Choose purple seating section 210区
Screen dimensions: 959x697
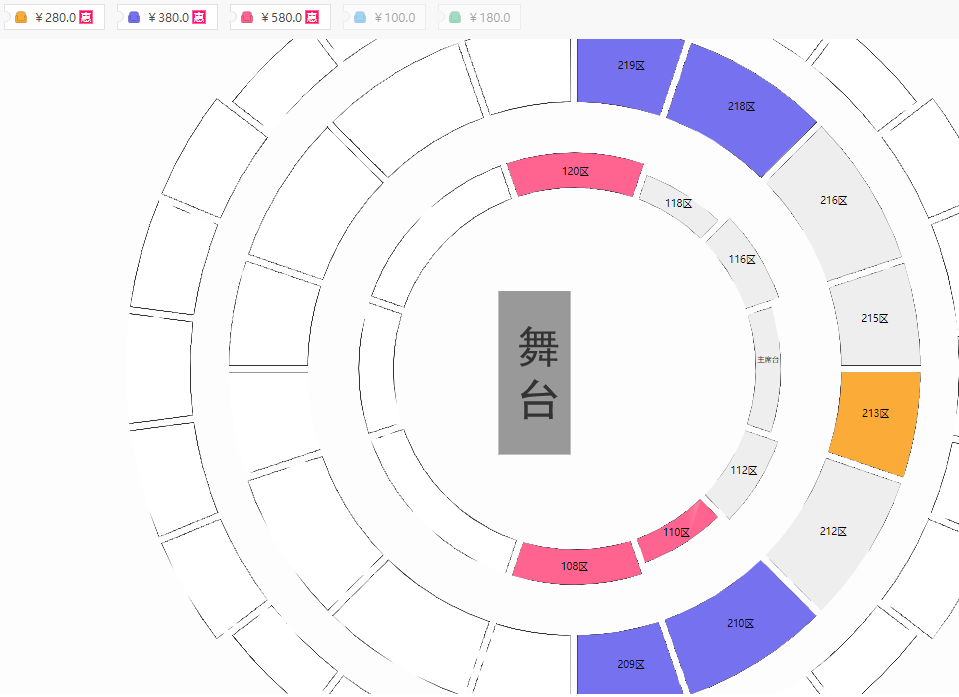click(738, 626)
